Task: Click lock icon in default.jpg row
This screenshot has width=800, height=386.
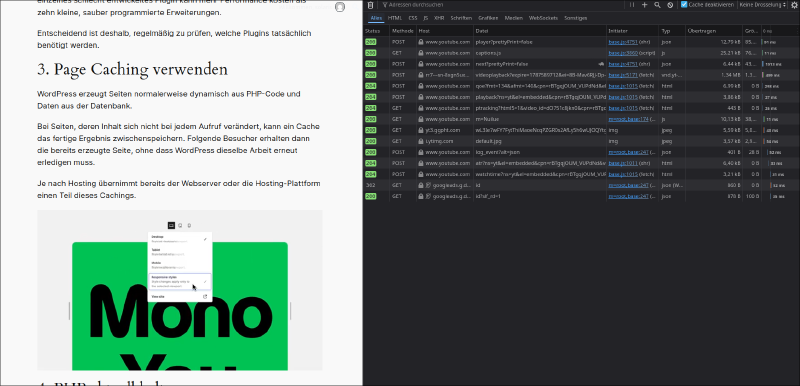Action: click(421, 141)
